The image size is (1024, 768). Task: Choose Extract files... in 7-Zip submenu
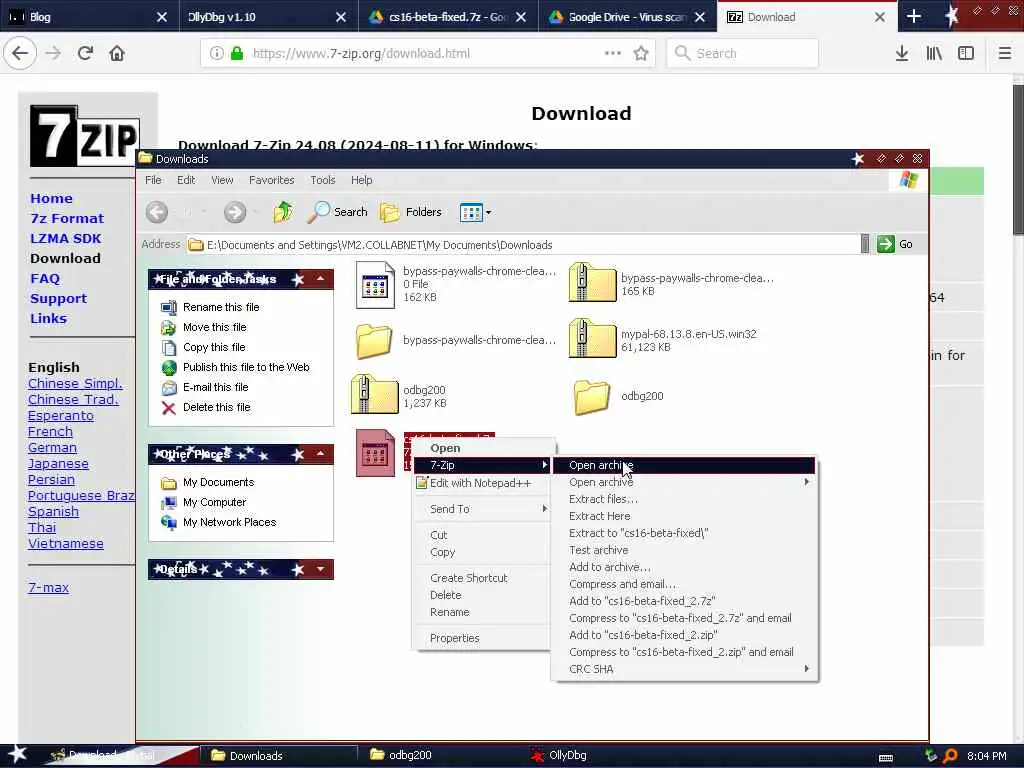603,499
